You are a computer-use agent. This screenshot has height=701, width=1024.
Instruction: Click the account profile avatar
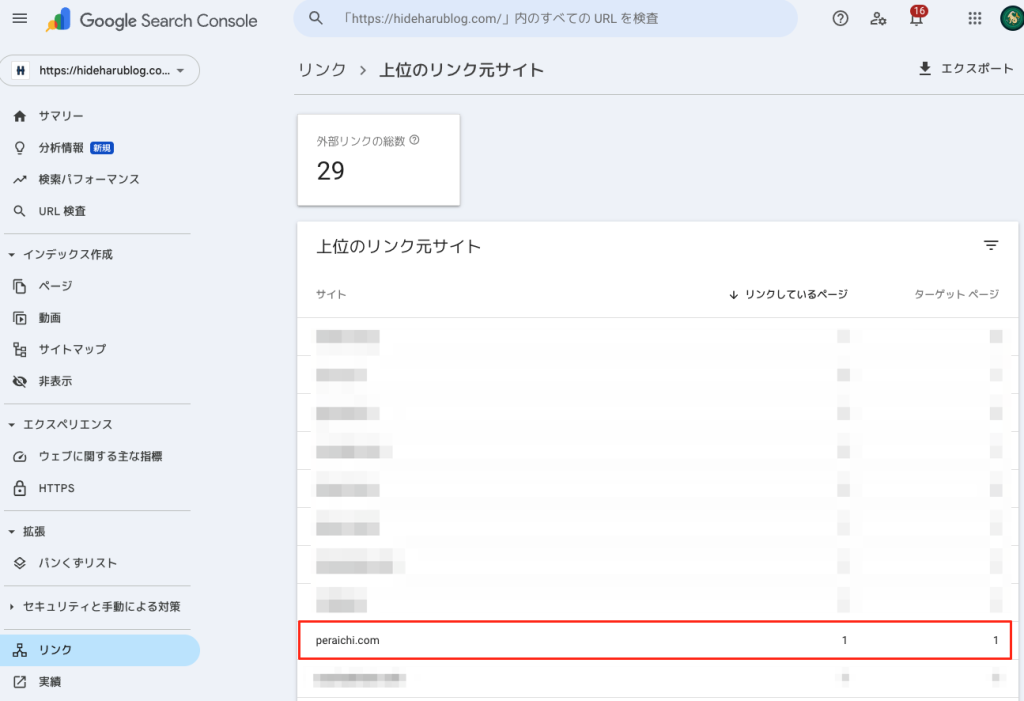point(1010,19)
